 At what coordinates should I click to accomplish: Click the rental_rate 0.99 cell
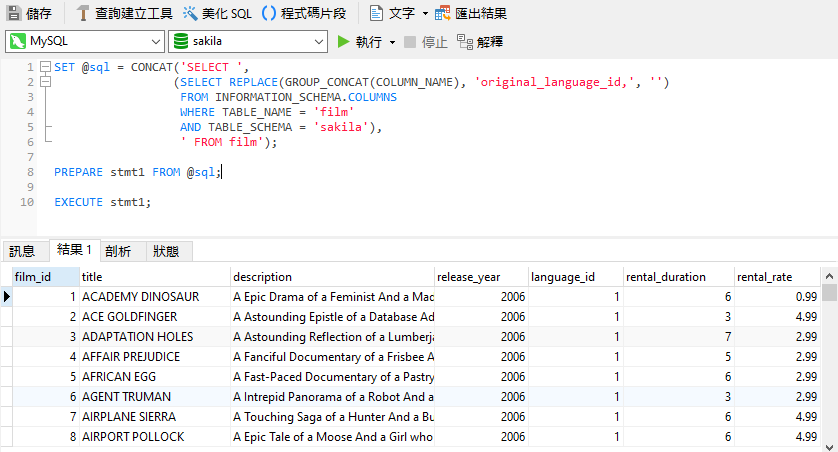tap(777, 297)
